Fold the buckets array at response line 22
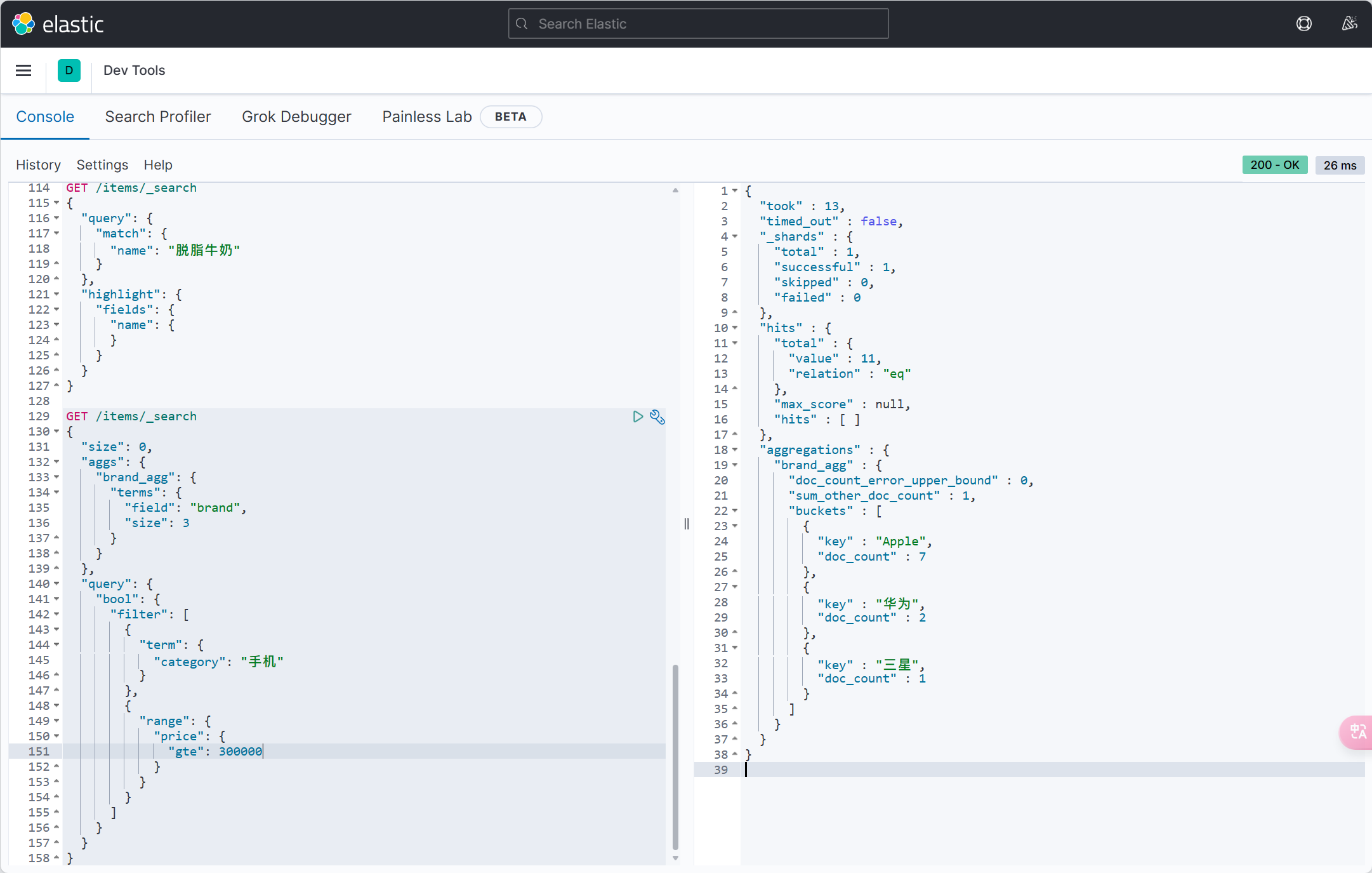Viewport: 1372px width, 873px height. click(735, 511)
